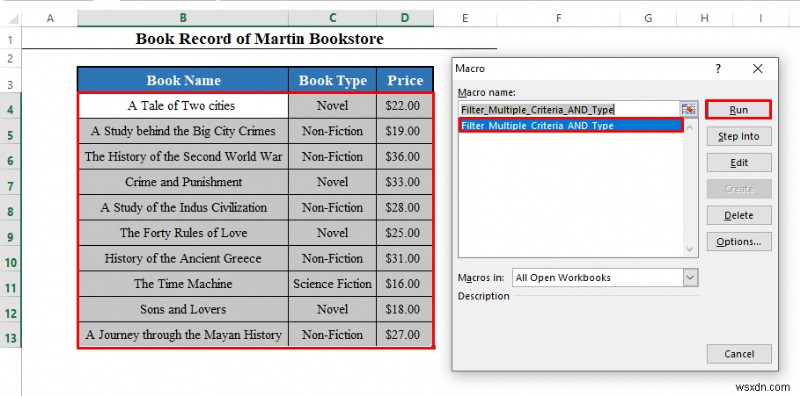Click the range selector icon beside Macro name
The height and width of the screenshot is (396, 800).
(x=688, y=109)
